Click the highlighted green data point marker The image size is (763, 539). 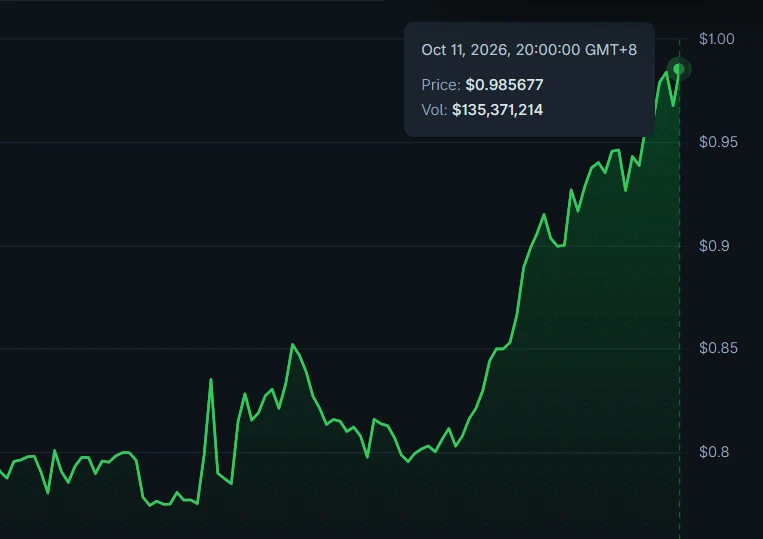point(678,69)
